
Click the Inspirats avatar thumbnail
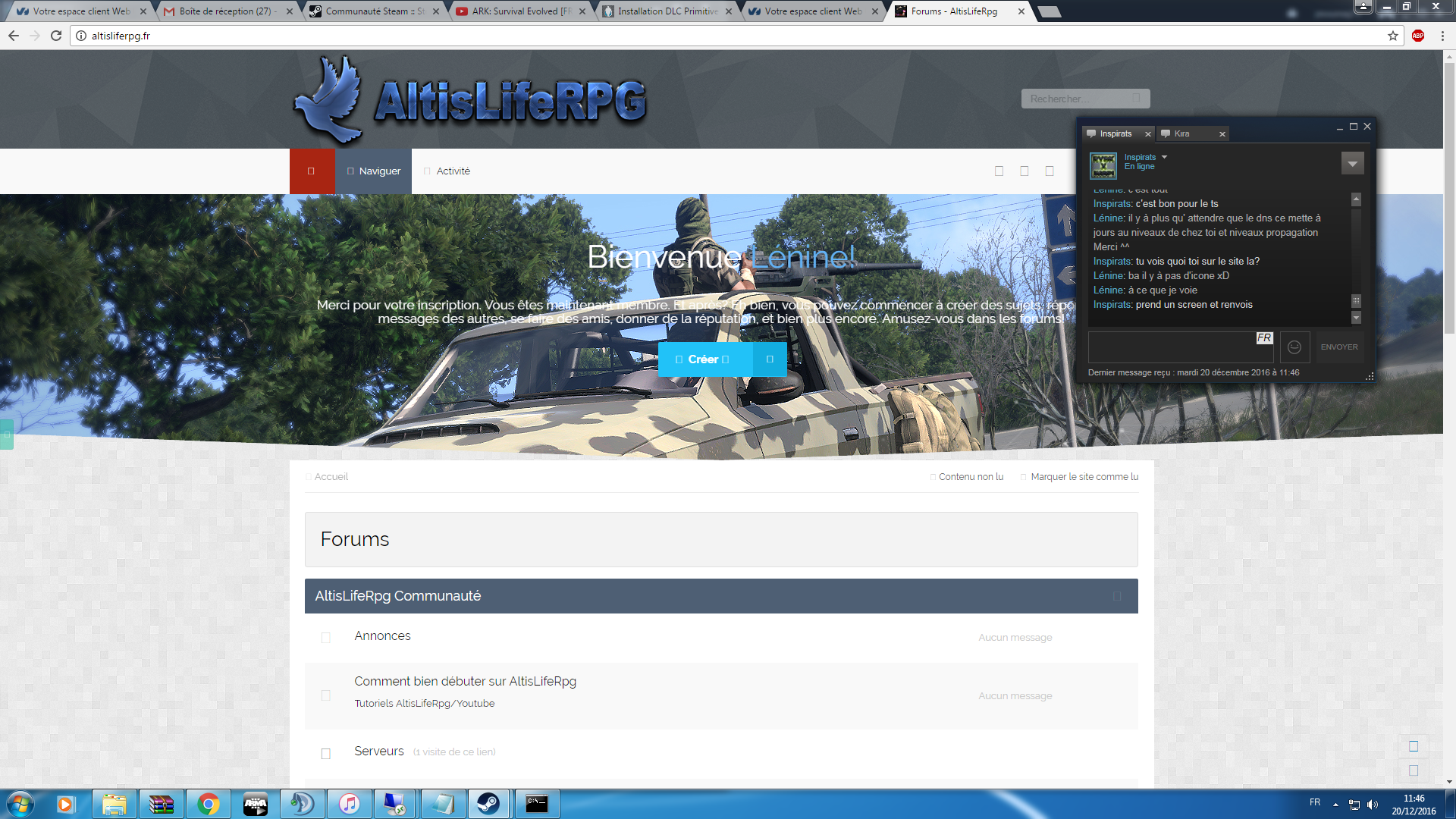coord(1103,165)
